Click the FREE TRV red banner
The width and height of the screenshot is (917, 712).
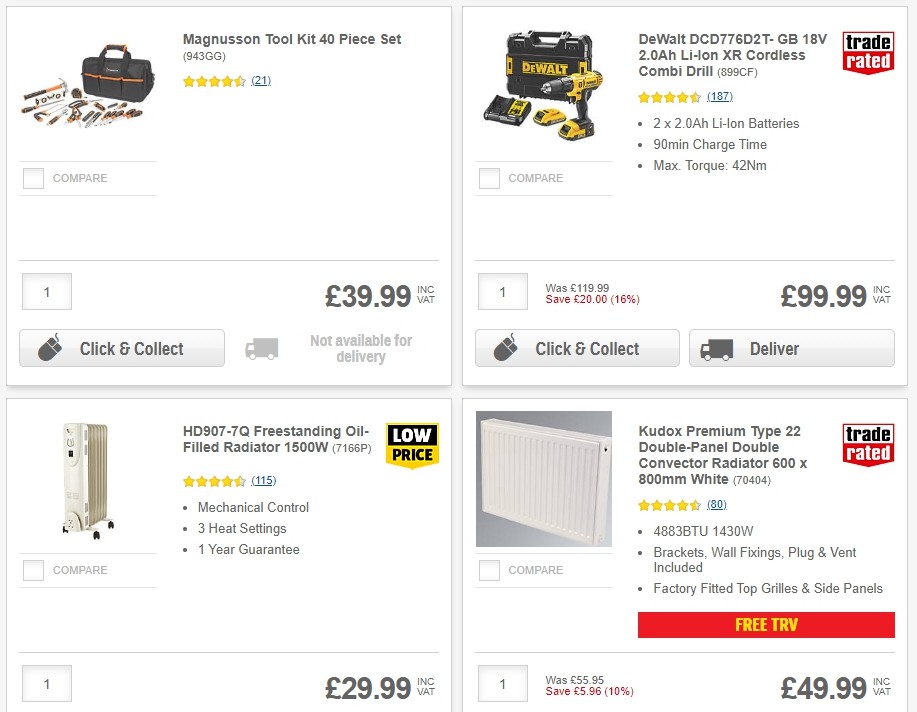766,624
